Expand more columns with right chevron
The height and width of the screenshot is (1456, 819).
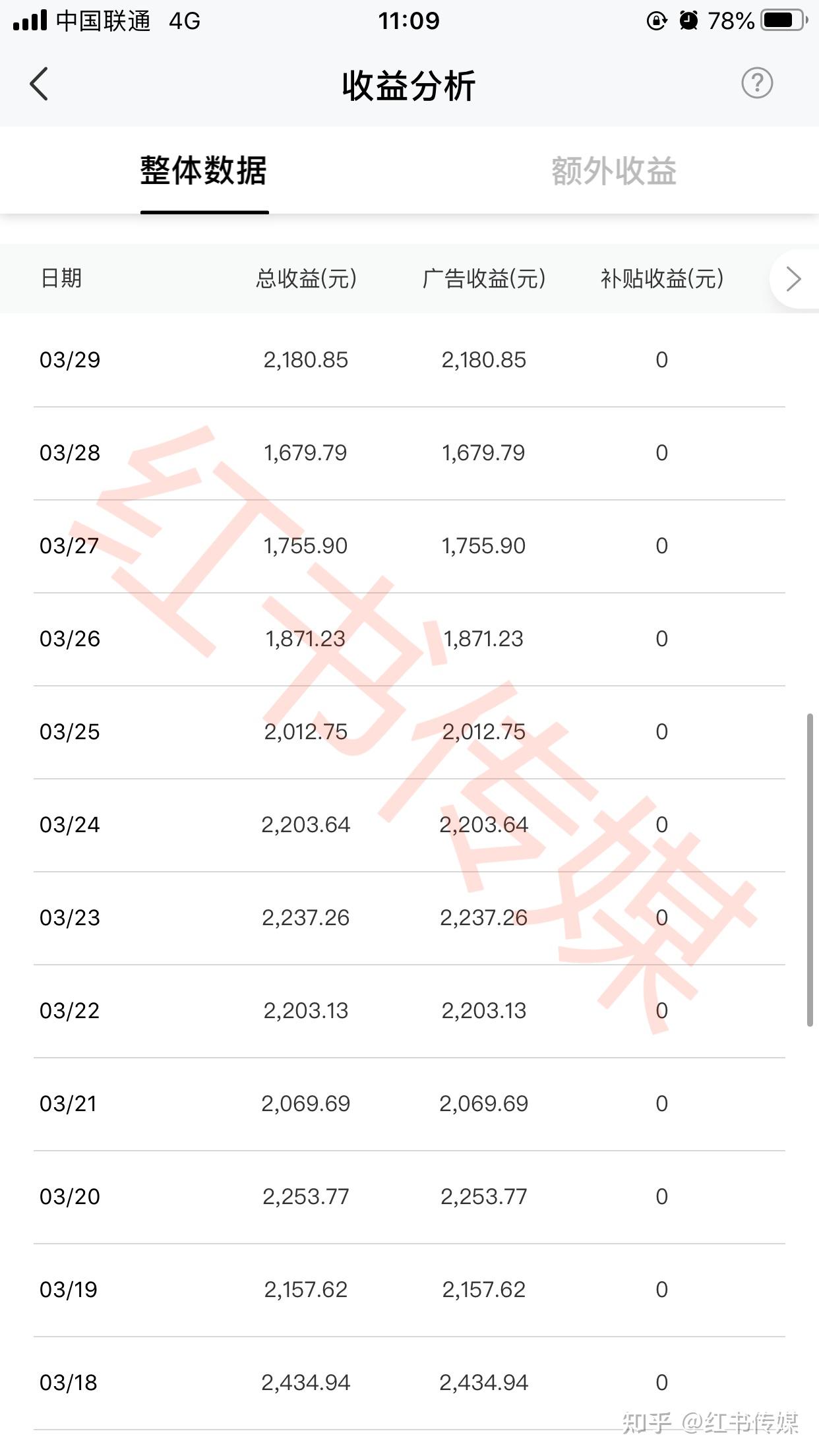click(x=794, y=279)
